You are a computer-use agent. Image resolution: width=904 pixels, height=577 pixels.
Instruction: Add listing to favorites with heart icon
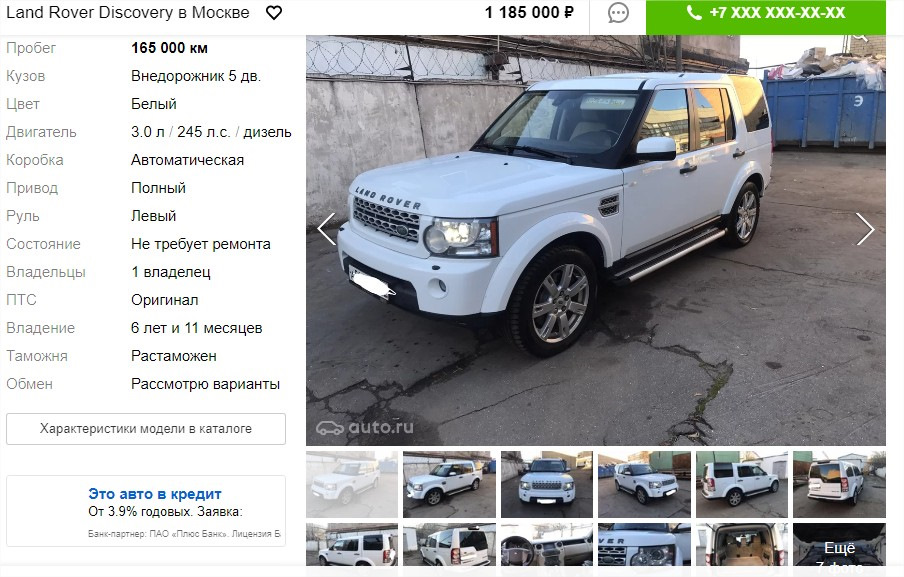[274, 13]
